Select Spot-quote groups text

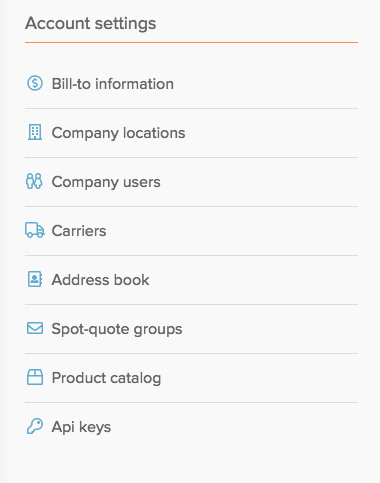click(x=117, y=329)
